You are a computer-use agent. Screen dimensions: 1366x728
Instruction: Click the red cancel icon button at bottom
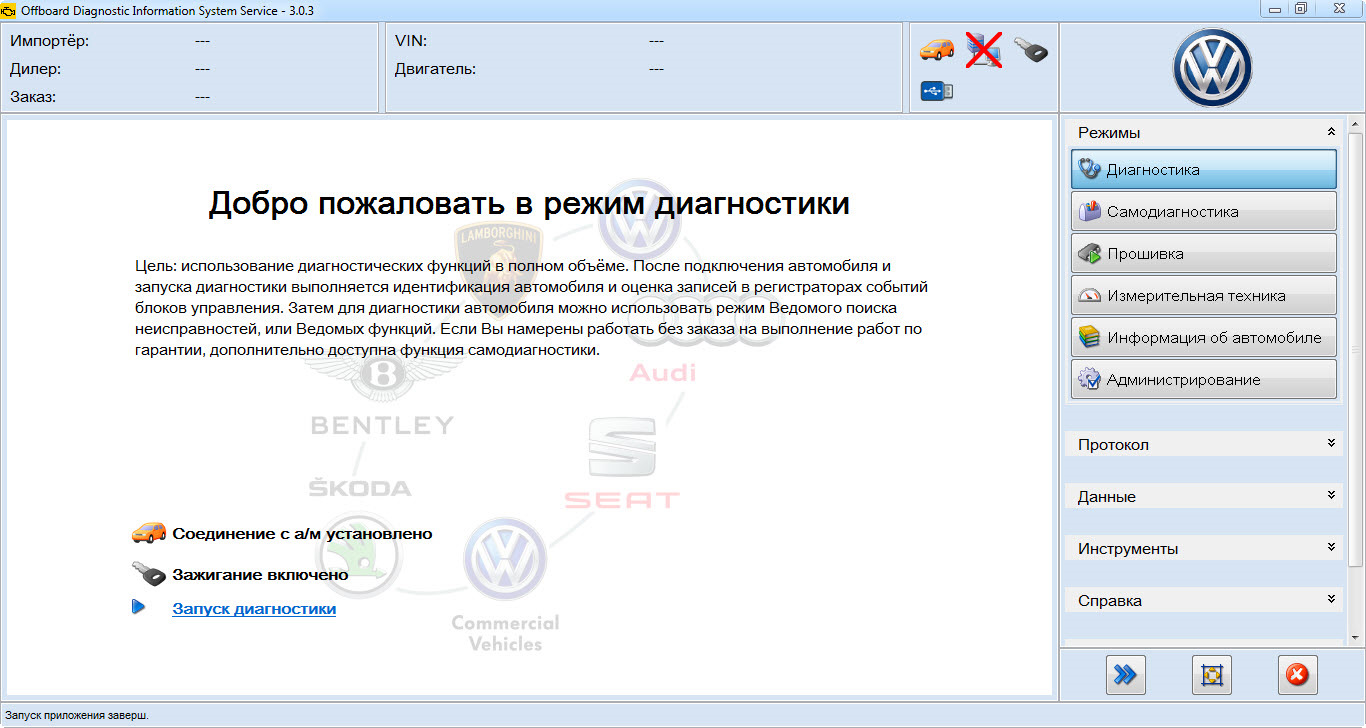point(1297,675)
